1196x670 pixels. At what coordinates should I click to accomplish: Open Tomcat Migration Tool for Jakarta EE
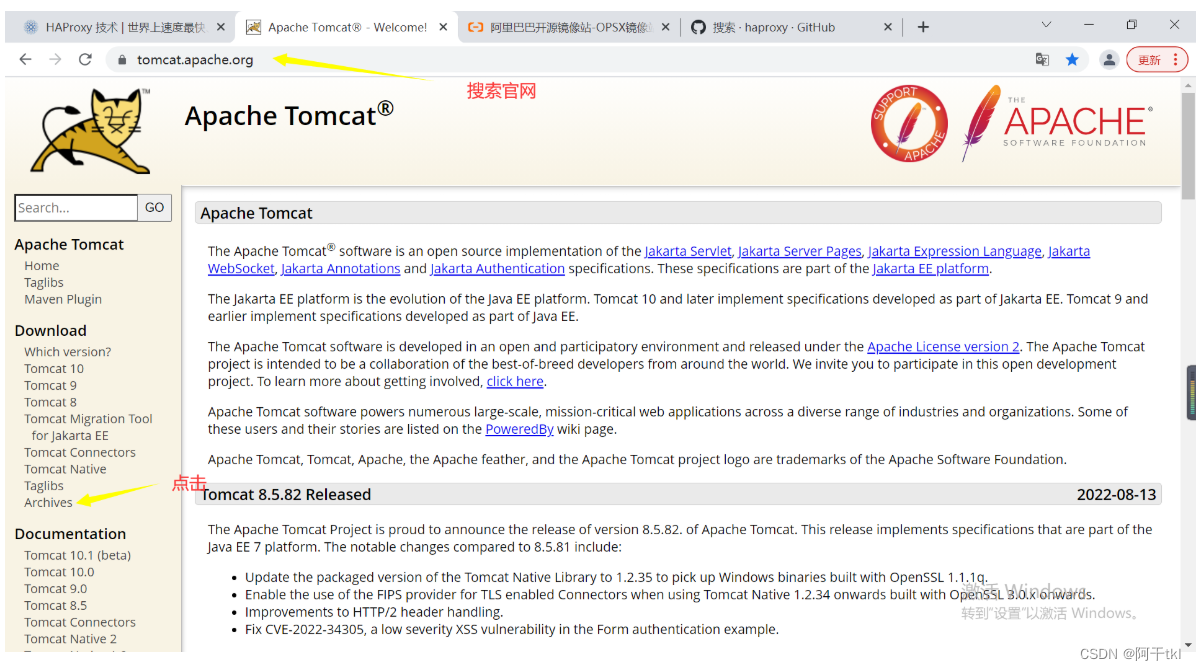point(88,427)
